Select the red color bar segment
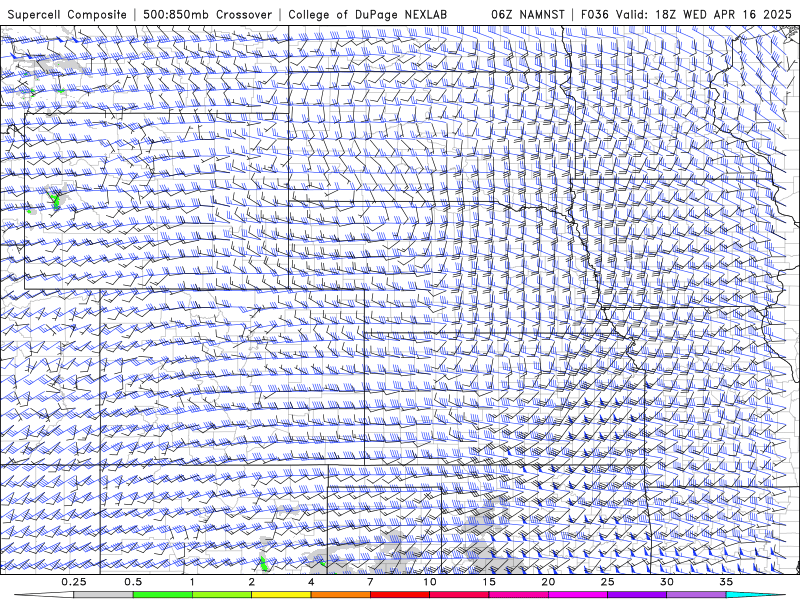This screenshot has height=600, width=800. click(x=400, y=595)
